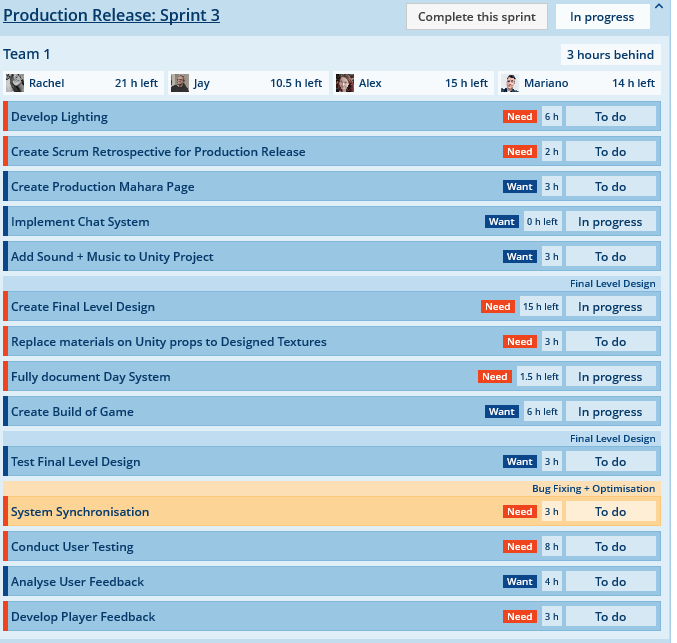Click Want tag on Implement Chat System

502,222
